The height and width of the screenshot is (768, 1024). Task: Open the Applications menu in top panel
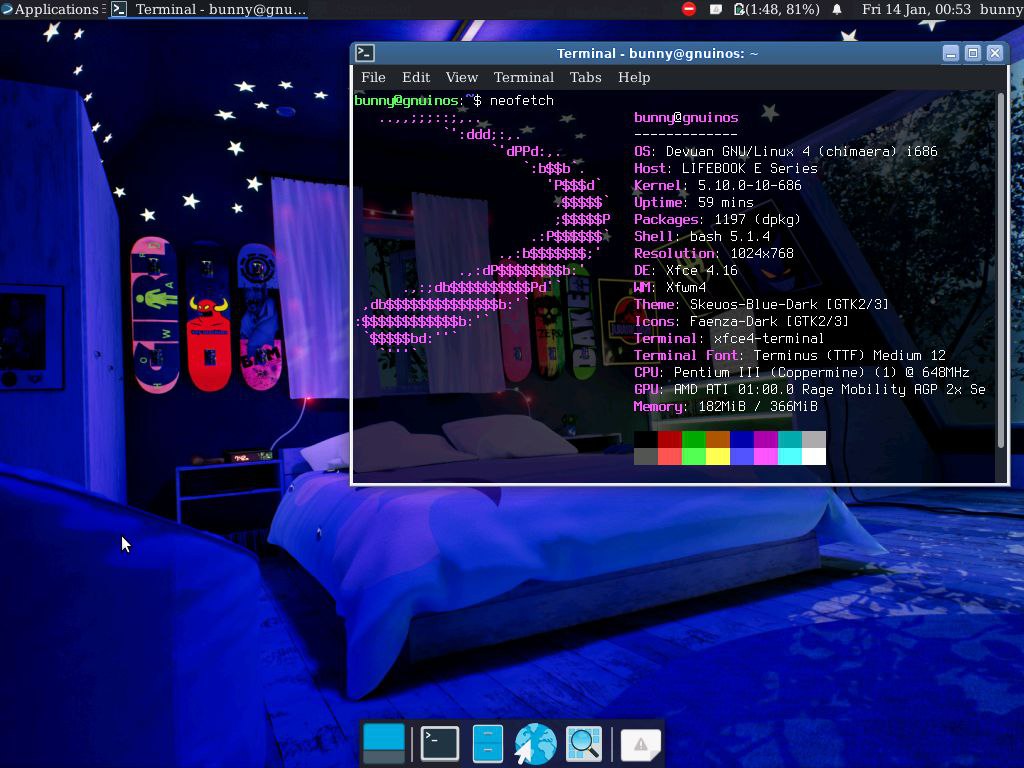(50, 9)
